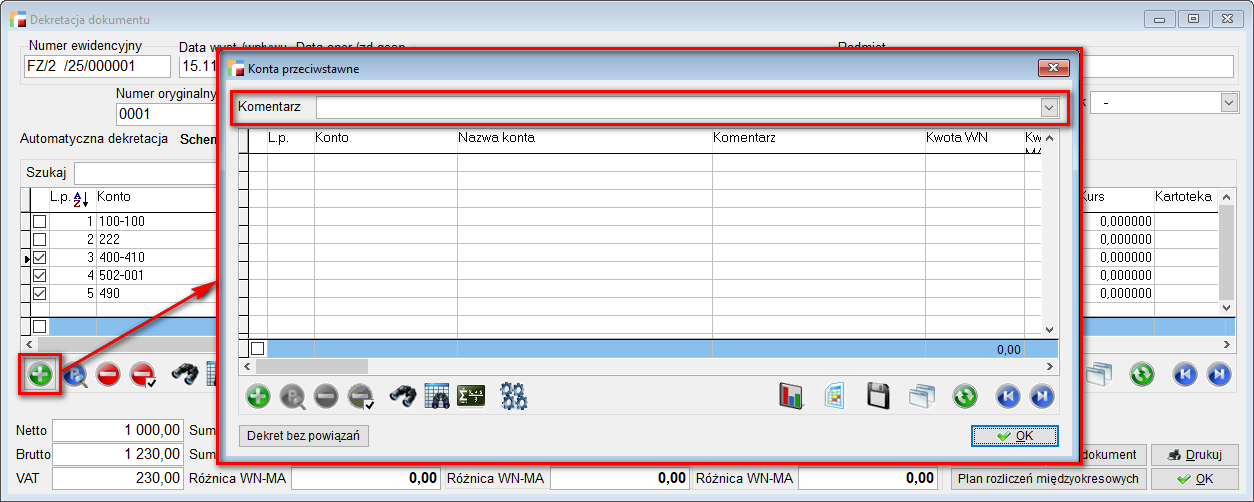
Task: Click the Nazwa konta column header
Action: (x=496, y=137)
